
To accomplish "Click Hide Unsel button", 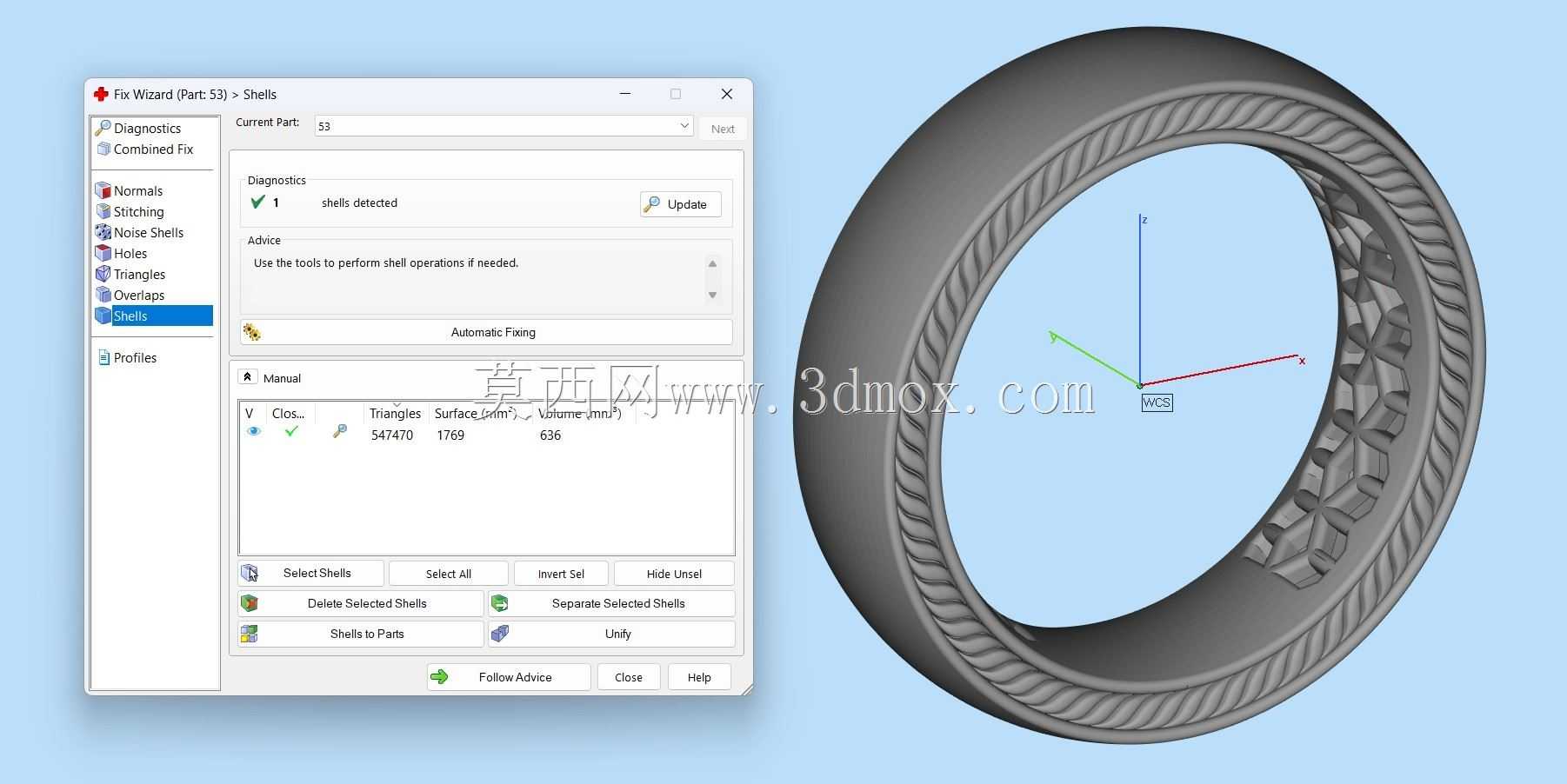I will click(674, 574).
